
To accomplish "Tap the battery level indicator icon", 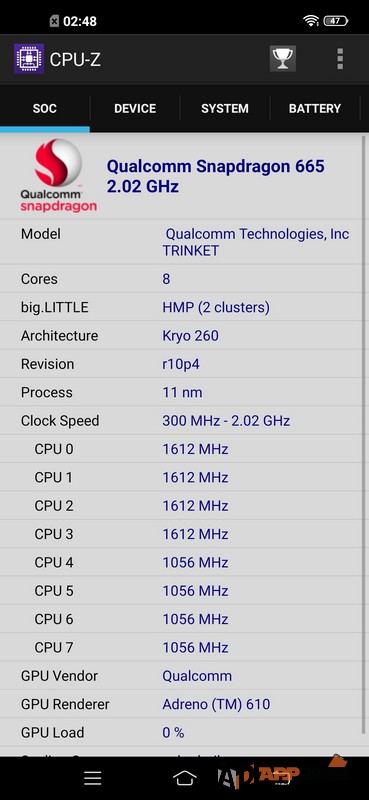I will click(336, 21).
